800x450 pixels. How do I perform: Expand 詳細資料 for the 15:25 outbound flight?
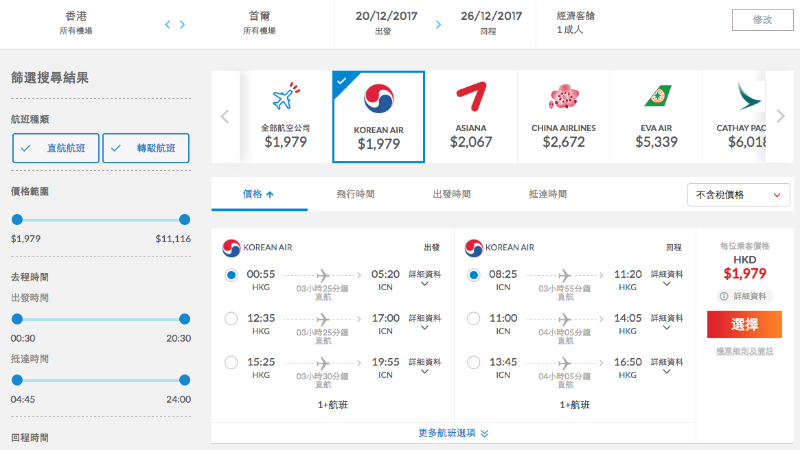tap(424, 366)
